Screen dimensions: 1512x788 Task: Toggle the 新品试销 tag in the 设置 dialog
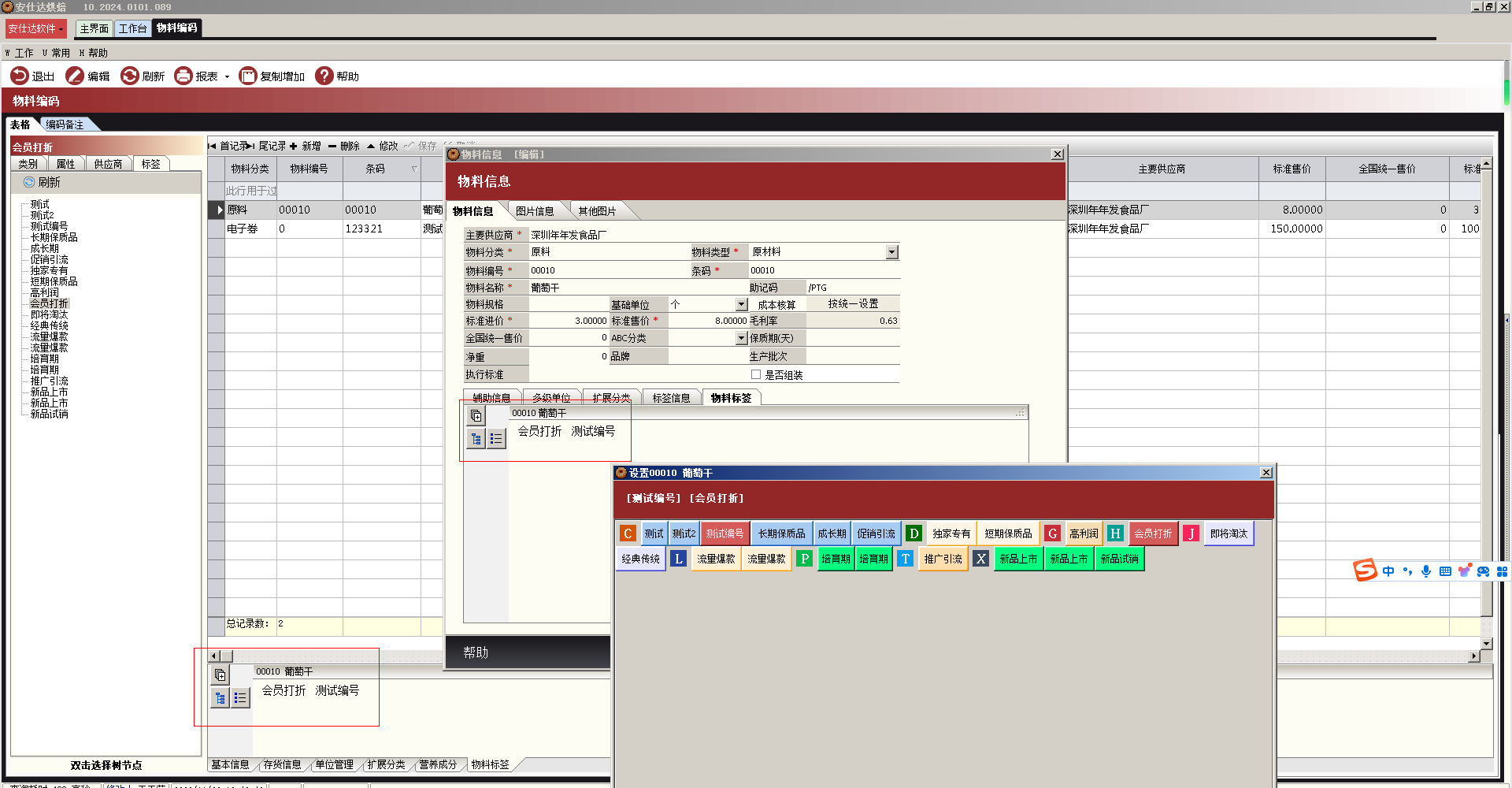tap(1119, 559)
